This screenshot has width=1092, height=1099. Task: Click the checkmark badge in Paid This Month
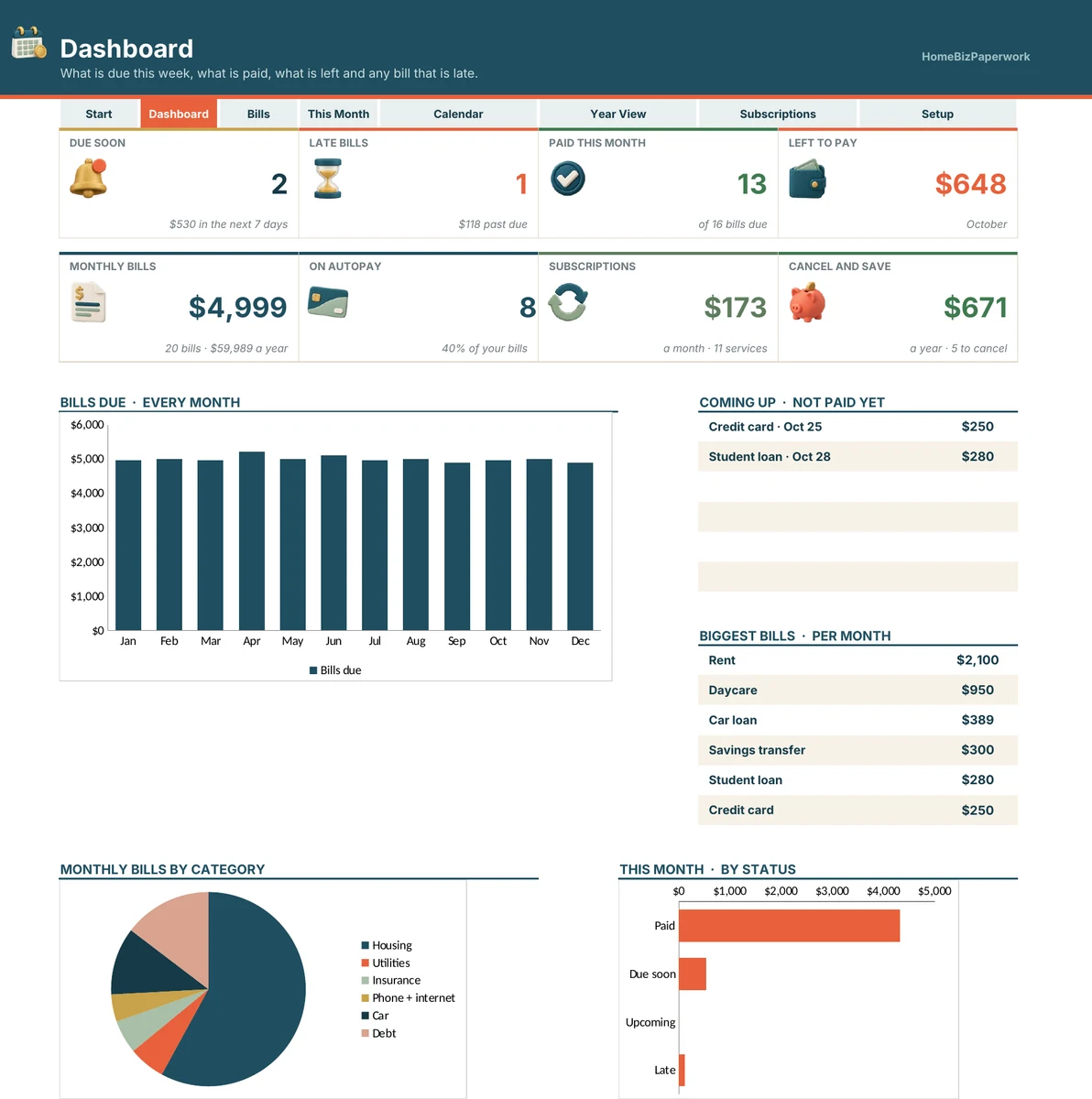click(x=568, y=178)
